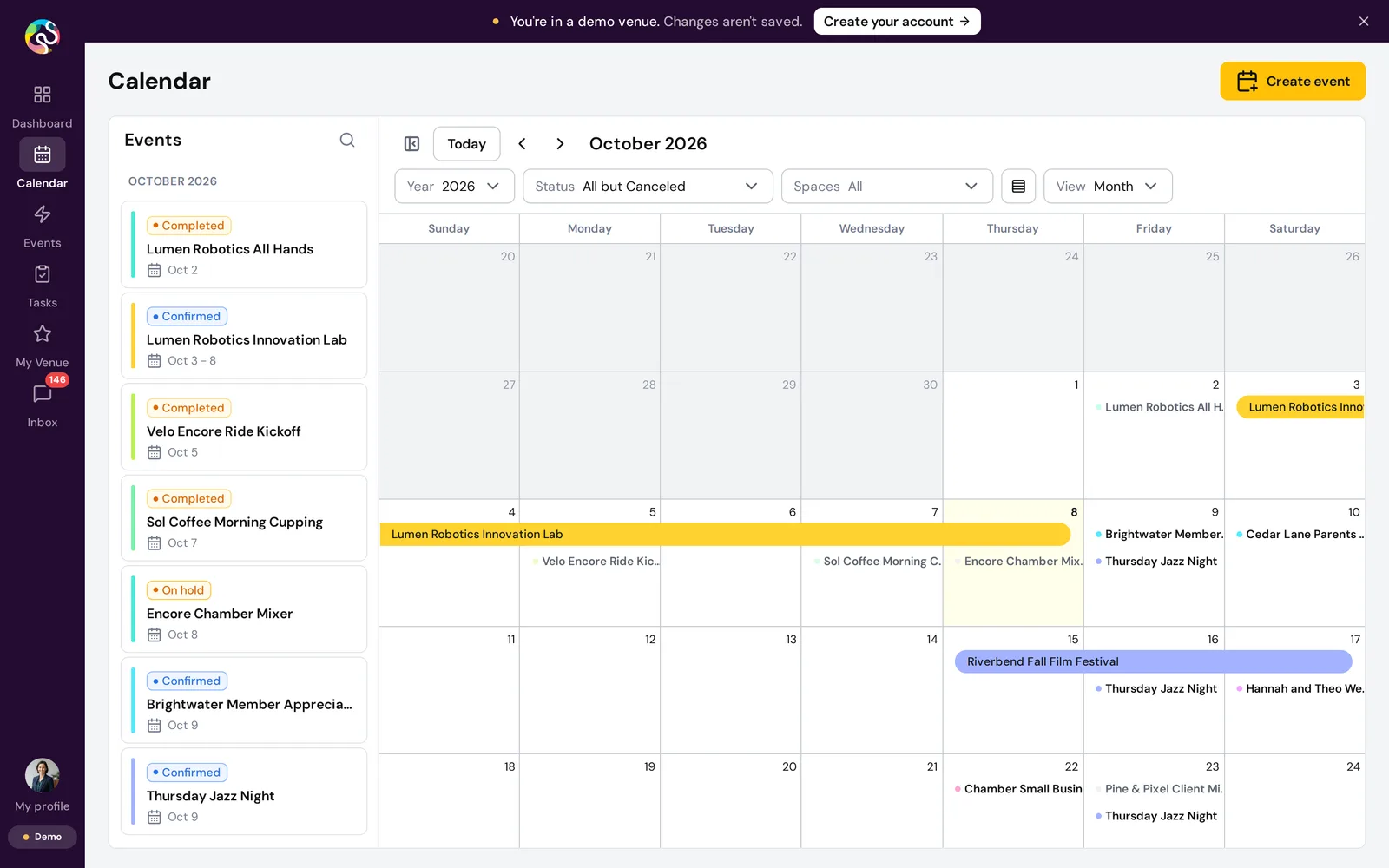Open Thursday Jazz Night on Oct 16
This screenshot has width=1389, height=868.
pyautogui.click(x=1156, y=688)
